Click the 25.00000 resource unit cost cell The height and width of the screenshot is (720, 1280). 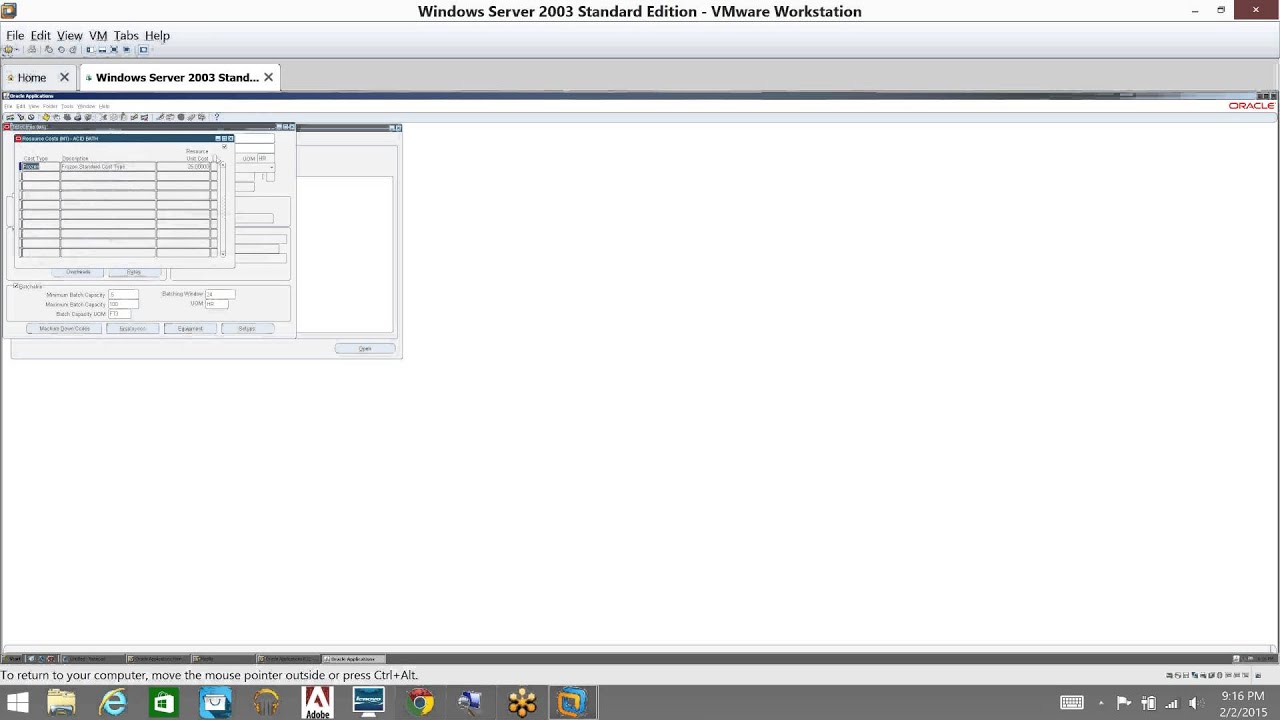pyautogui.click(x=183, y=167)
